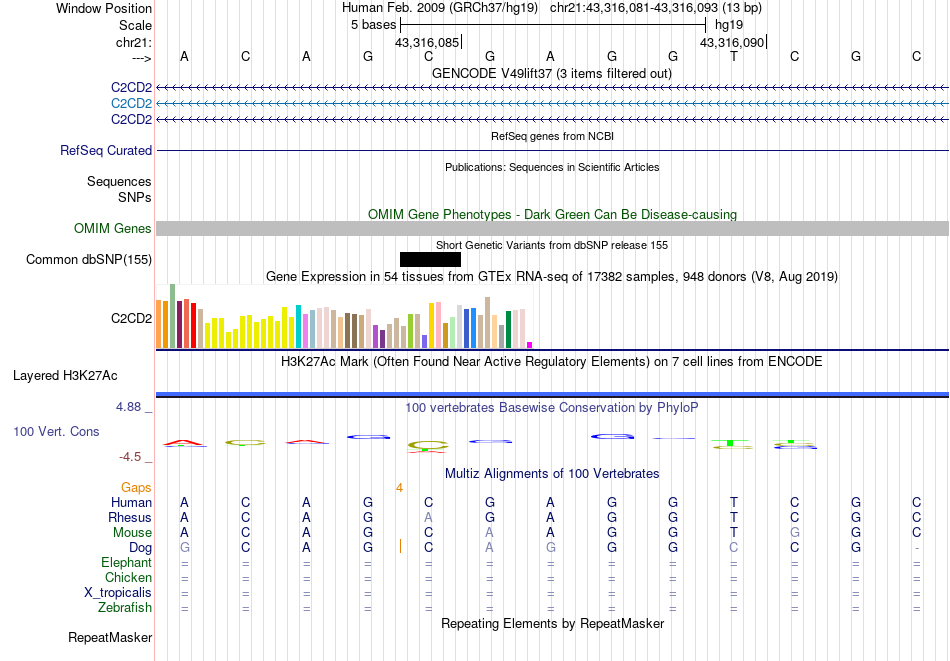Click the chr21:43,316,081-43,316,093 position text
The height and width of the screenshot is (661, 950).
click(x=634, y=8)
